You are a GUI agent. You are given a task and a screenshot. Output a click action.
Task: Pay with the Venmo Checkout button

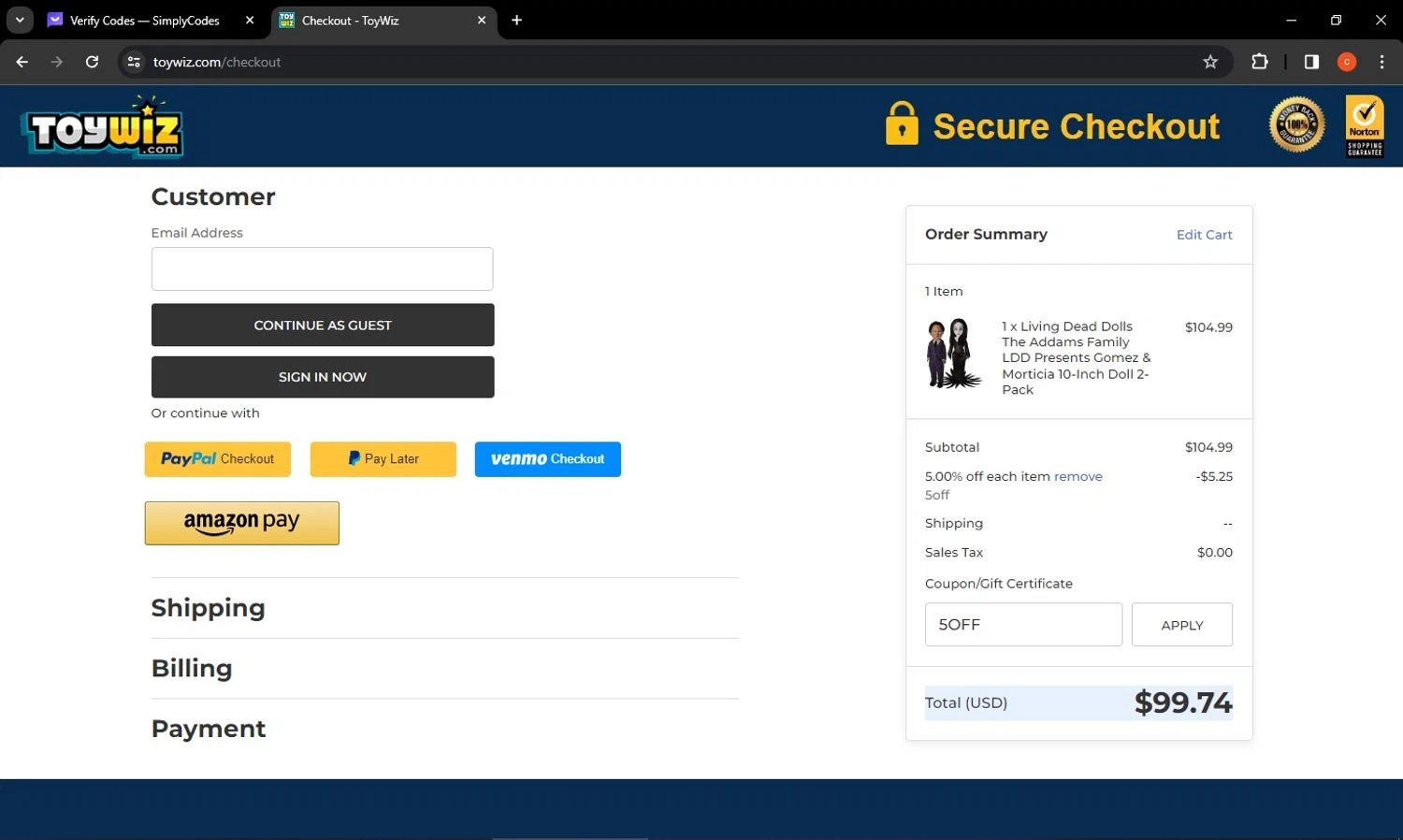tap(547, 459)
